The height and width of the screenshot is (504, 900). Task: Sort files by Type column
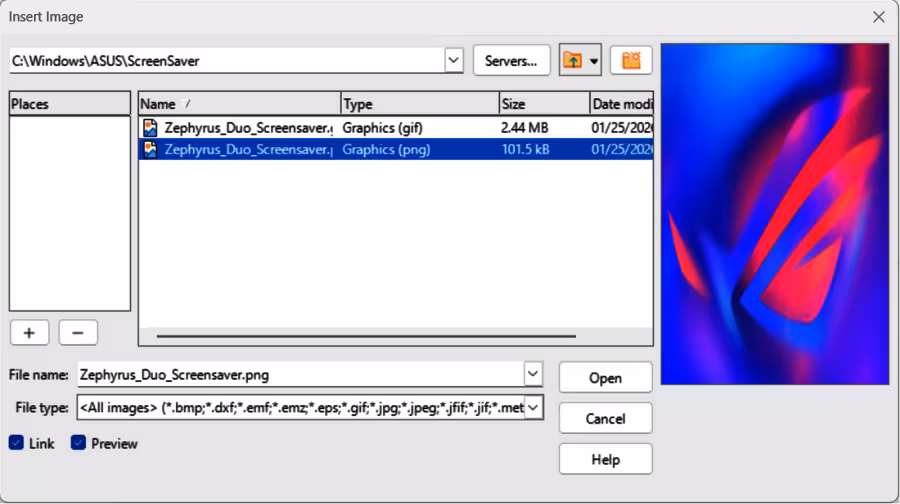(x=420, y=104)
